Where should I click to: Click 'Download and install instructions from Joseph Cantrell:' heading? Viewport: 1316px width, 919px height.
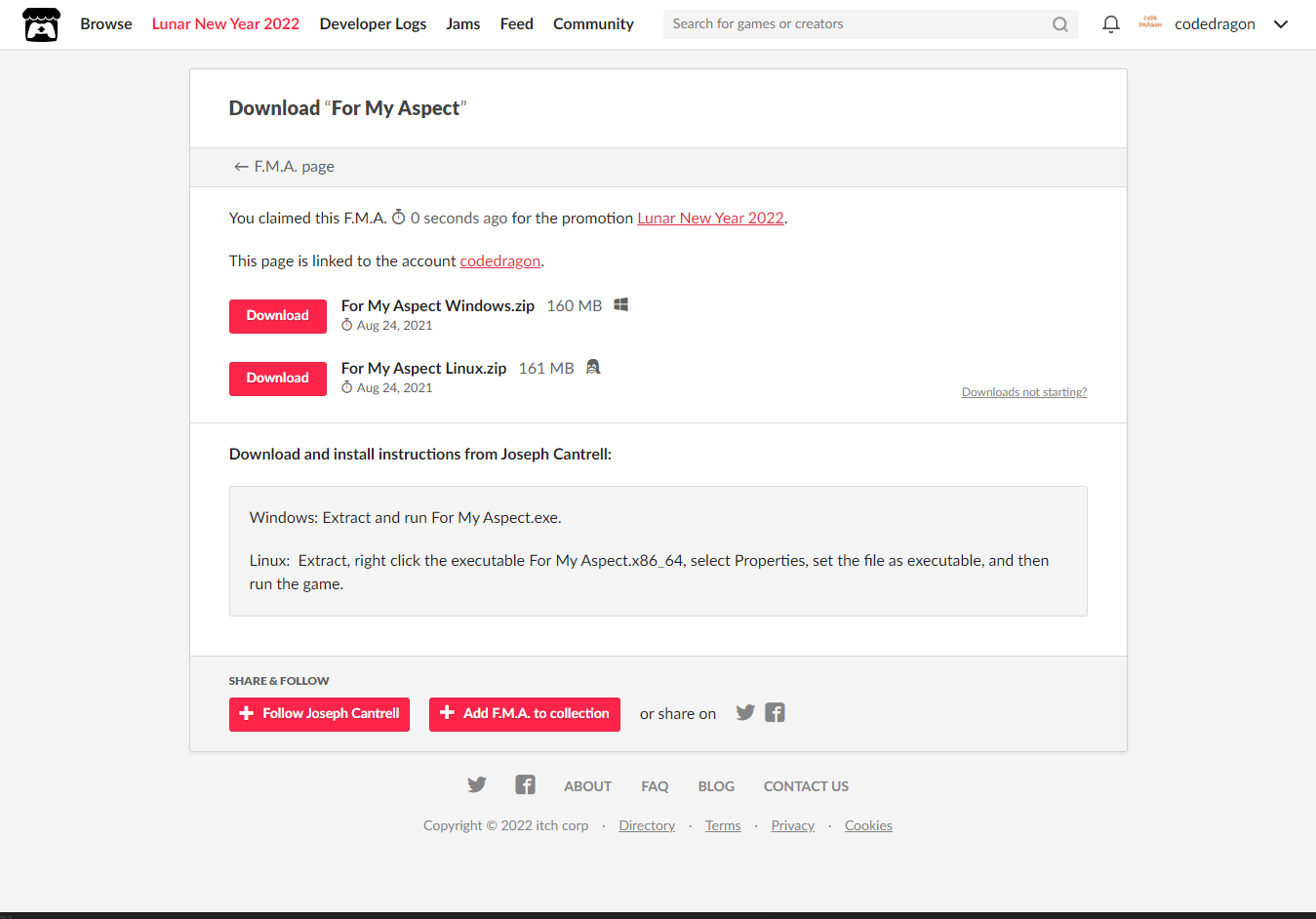pos(420,455)
